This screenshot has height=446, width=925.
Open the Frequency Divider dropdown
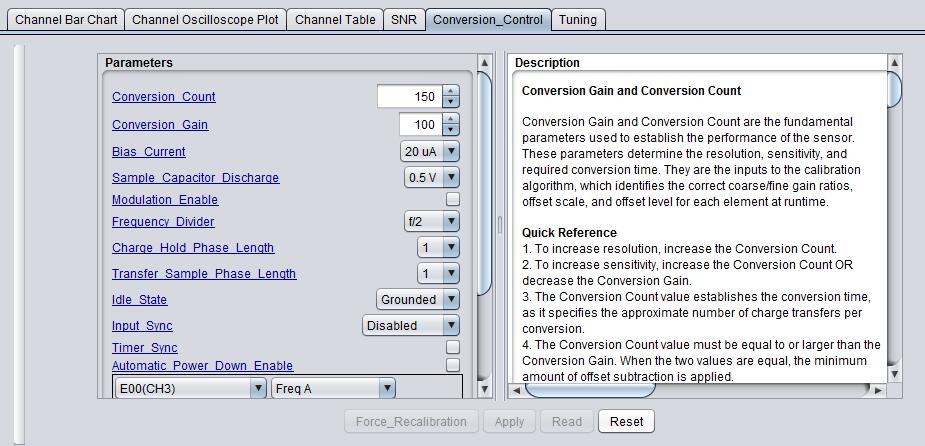(x=430, y=222)
